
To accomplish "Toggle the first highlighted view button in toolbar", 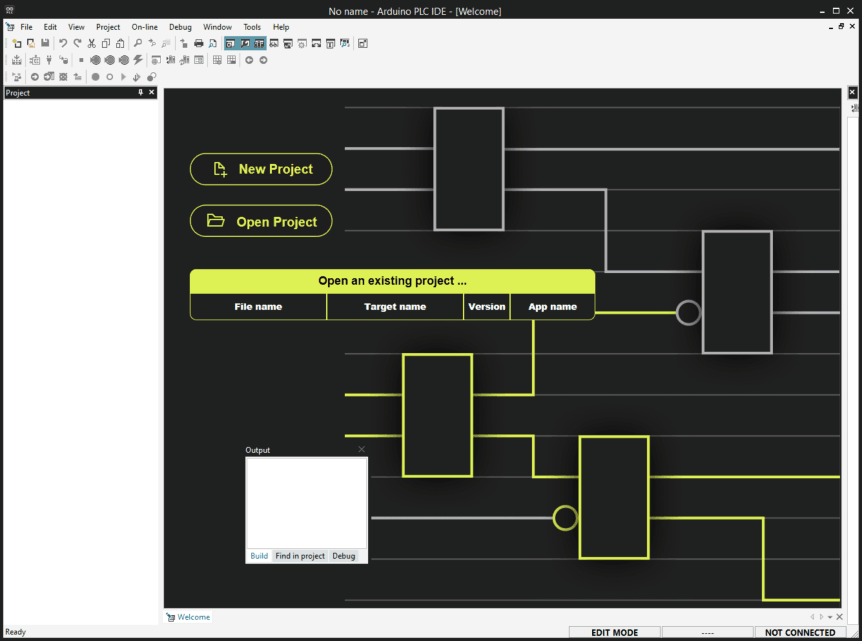I will point(230,44).
